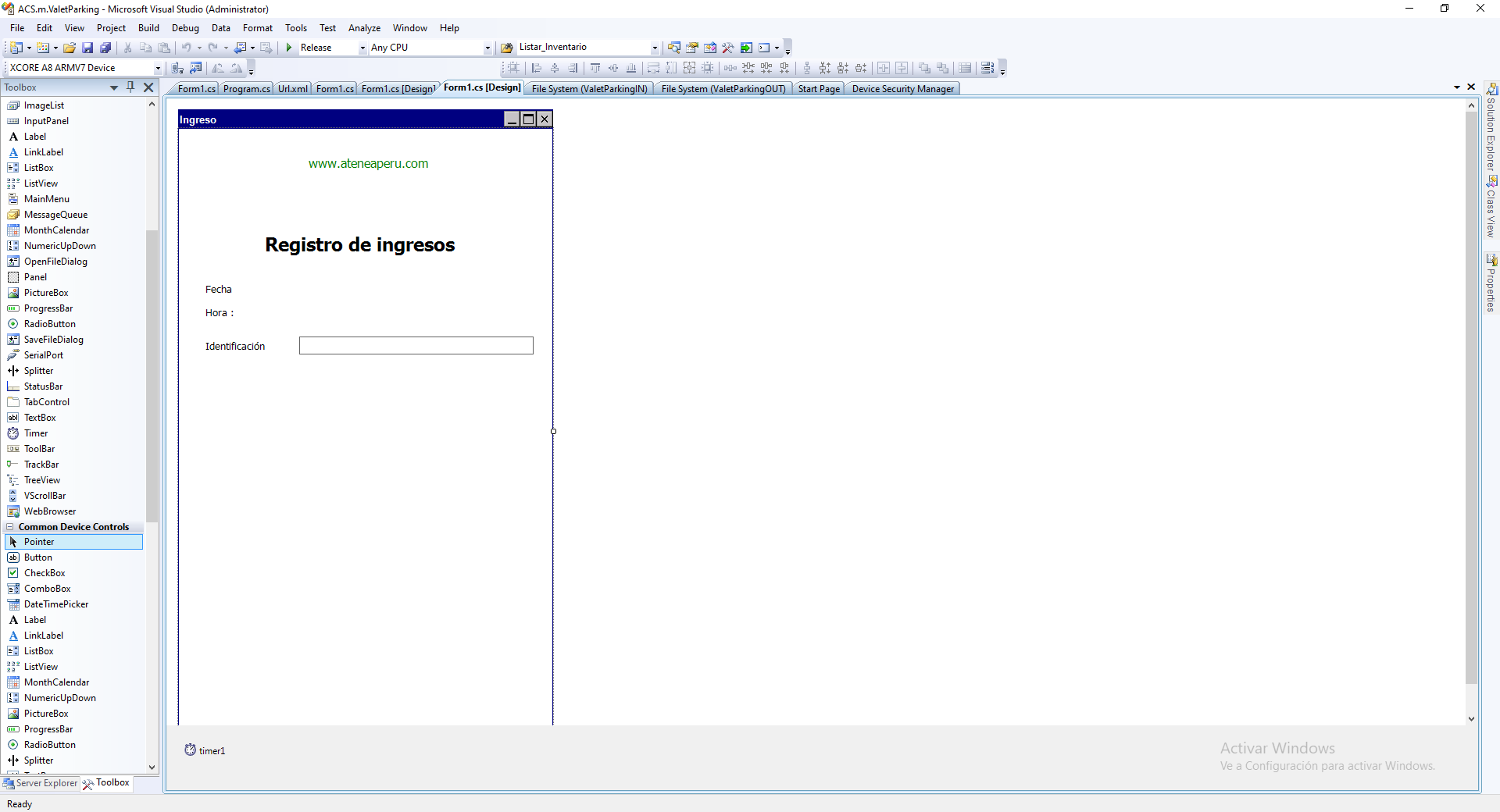
Task: Select the timer1 component in tray
Action: tap(205, 750)
